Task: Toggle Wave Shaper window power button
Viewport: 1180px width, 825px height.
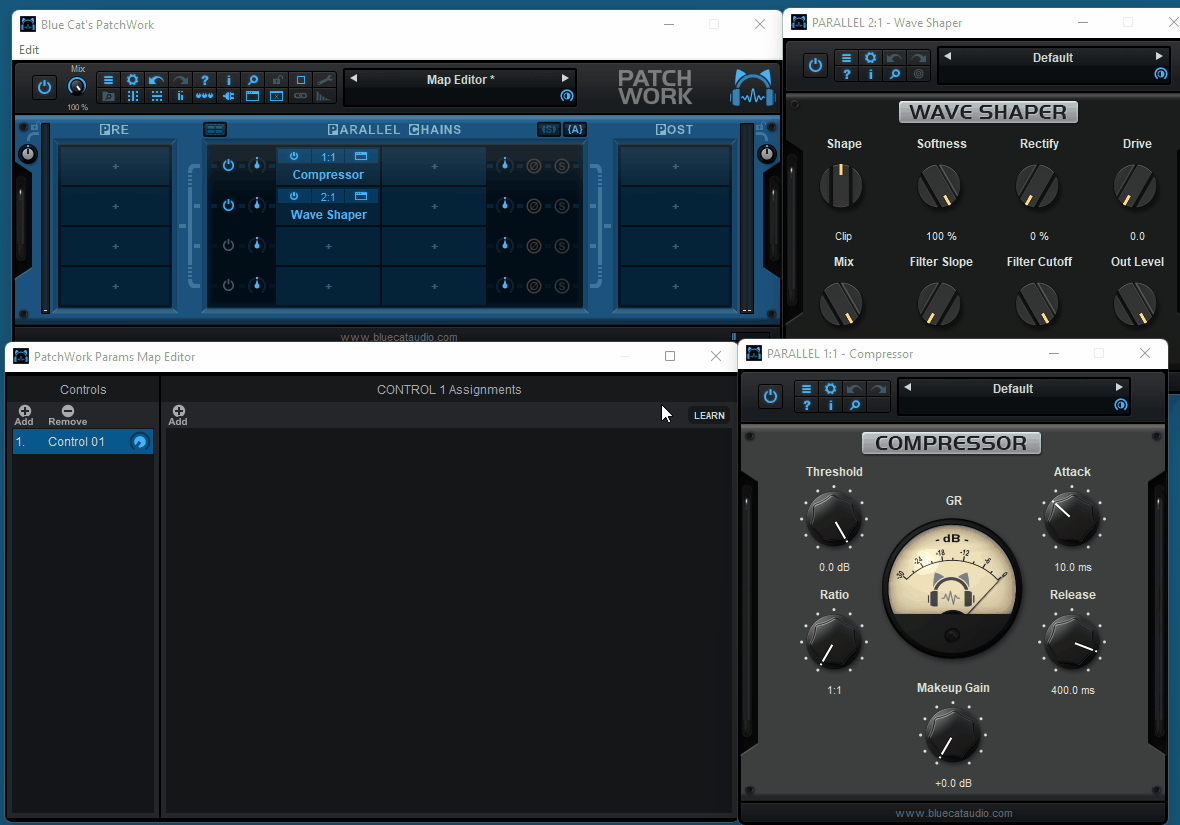Action: coord(815,65)
